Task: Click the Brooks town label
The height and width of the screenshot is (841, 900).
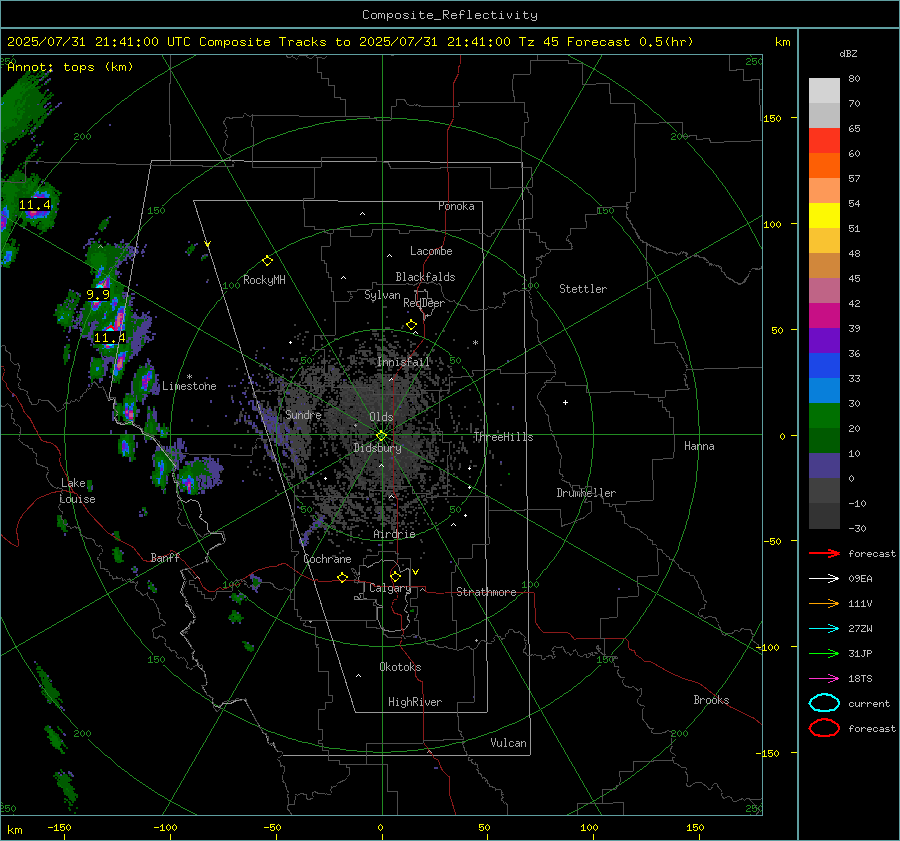Action: click(711, 700)
